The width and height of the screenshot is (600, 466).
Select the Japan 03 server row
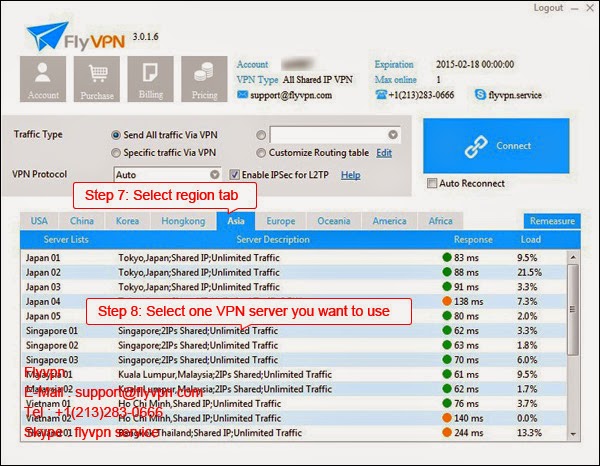tap(294, 287)
